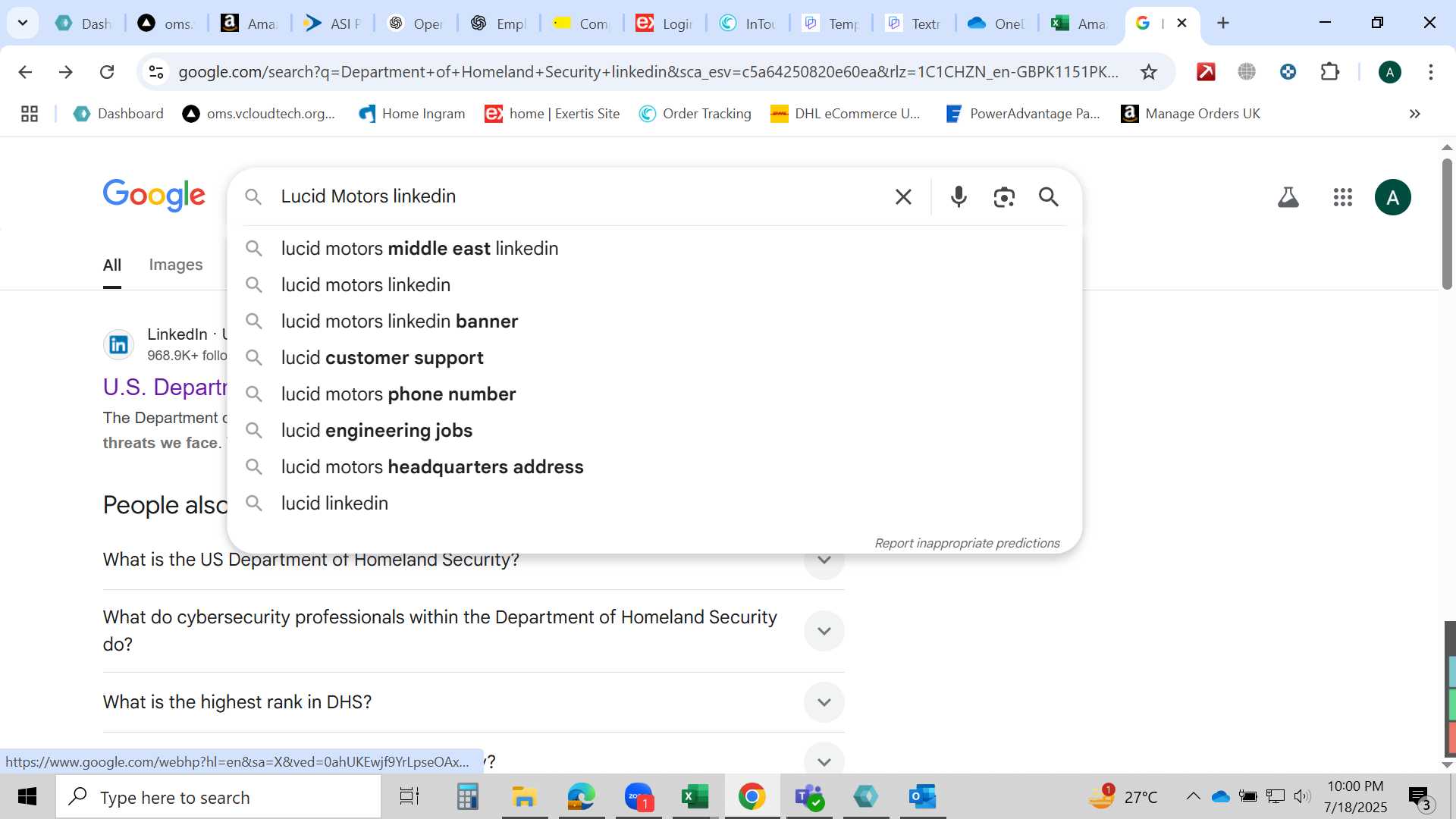Show more bookmarks chevron
This screenshot has width=1456, height=819.
tap(1414, 114)
